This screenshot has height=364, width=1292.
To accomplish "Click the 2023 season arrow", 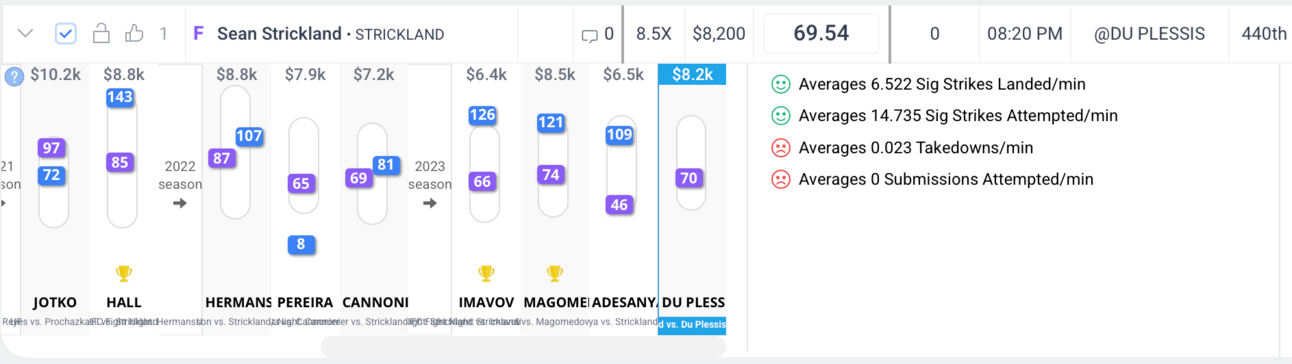I will pos(429,203).
